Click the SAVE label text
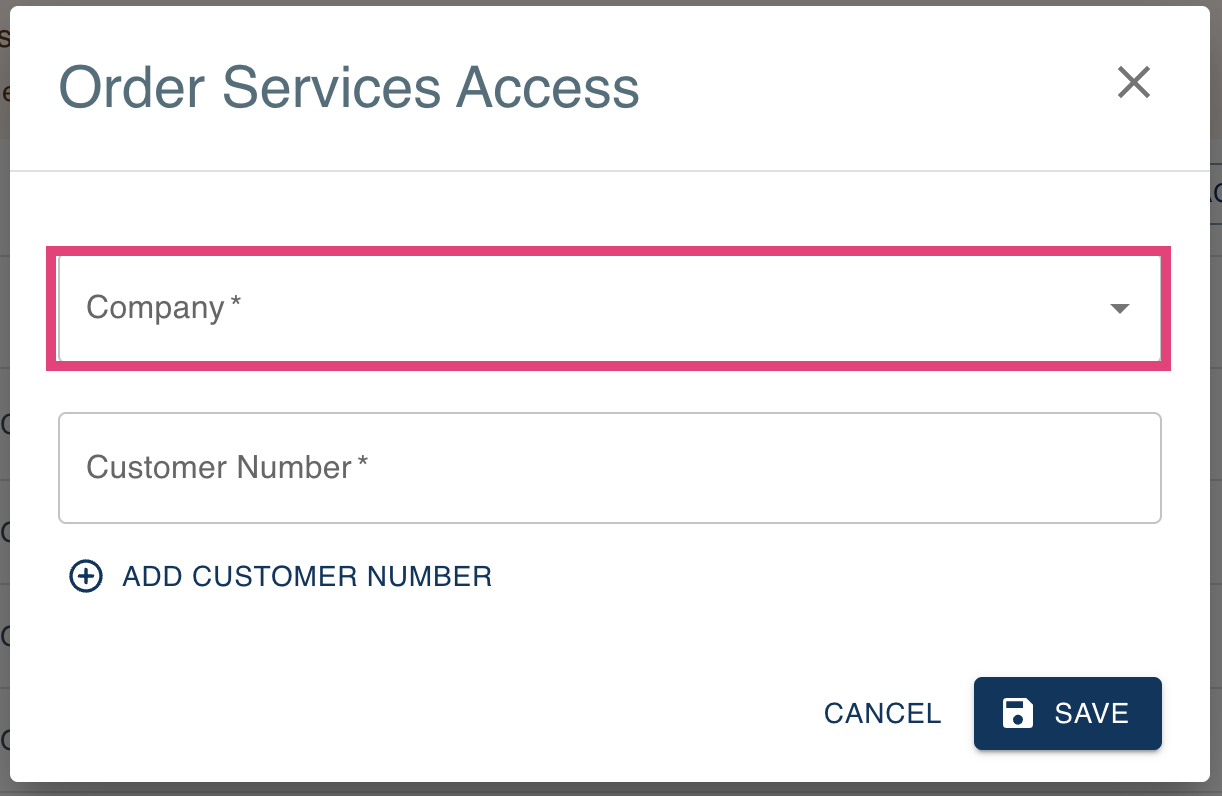This screenshot has width=1222, height=796. pyautogui.click(x=1092, y=713)
